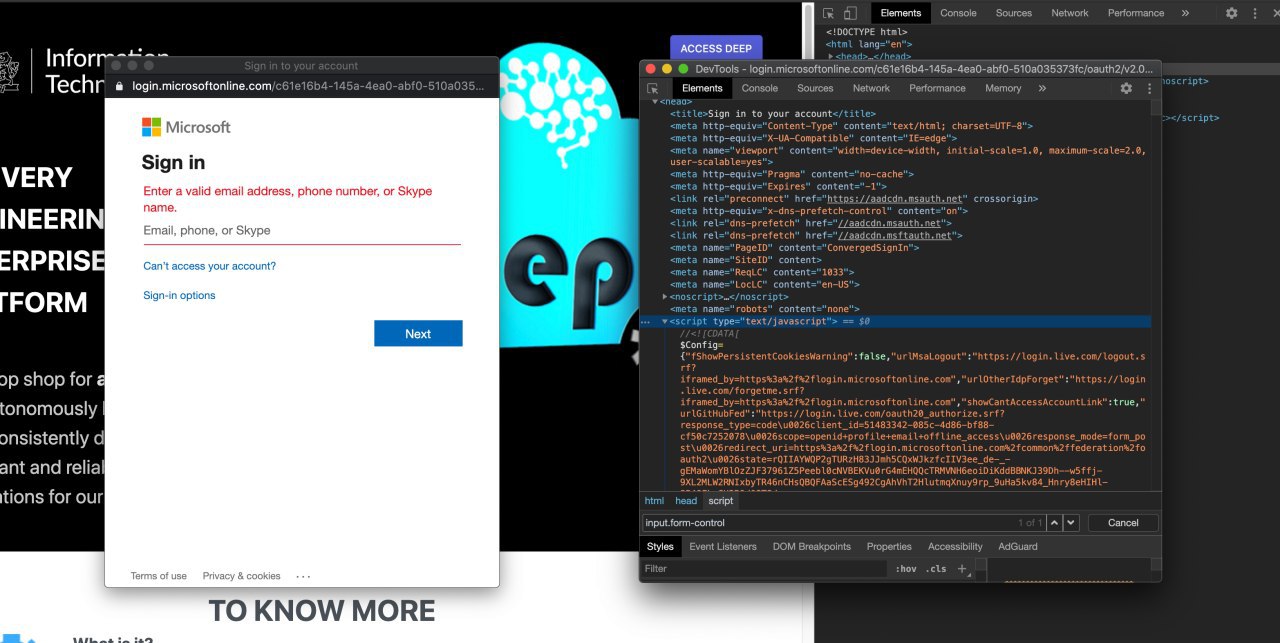Open Performance tab in background DevTools

1136,13
